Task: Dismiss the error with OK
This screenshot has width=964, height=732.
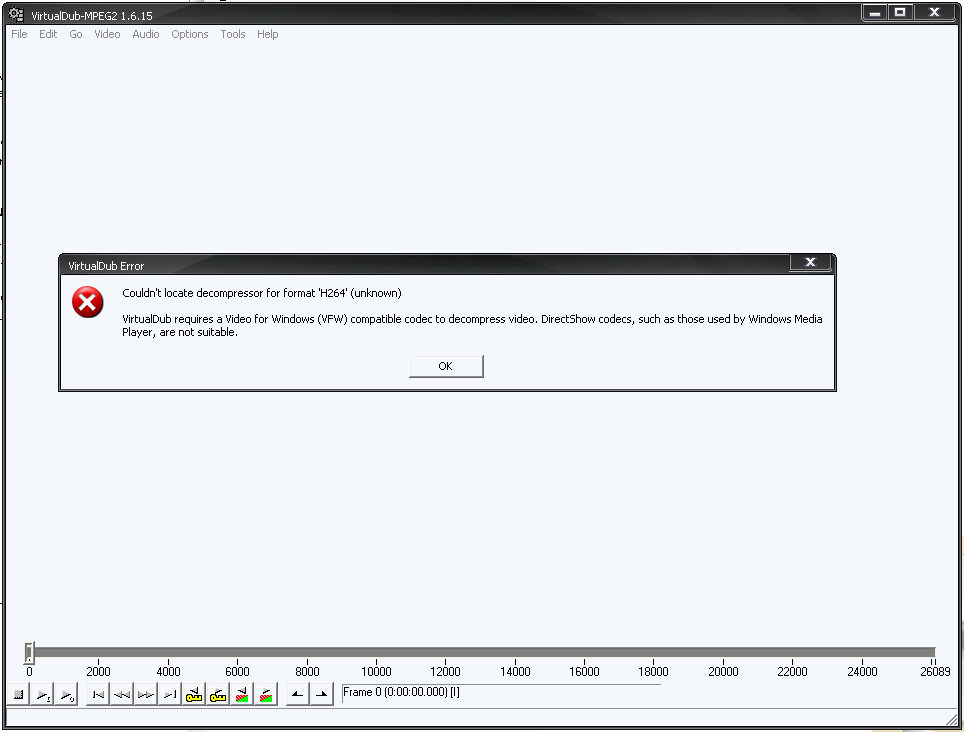Action: [446, 366]
